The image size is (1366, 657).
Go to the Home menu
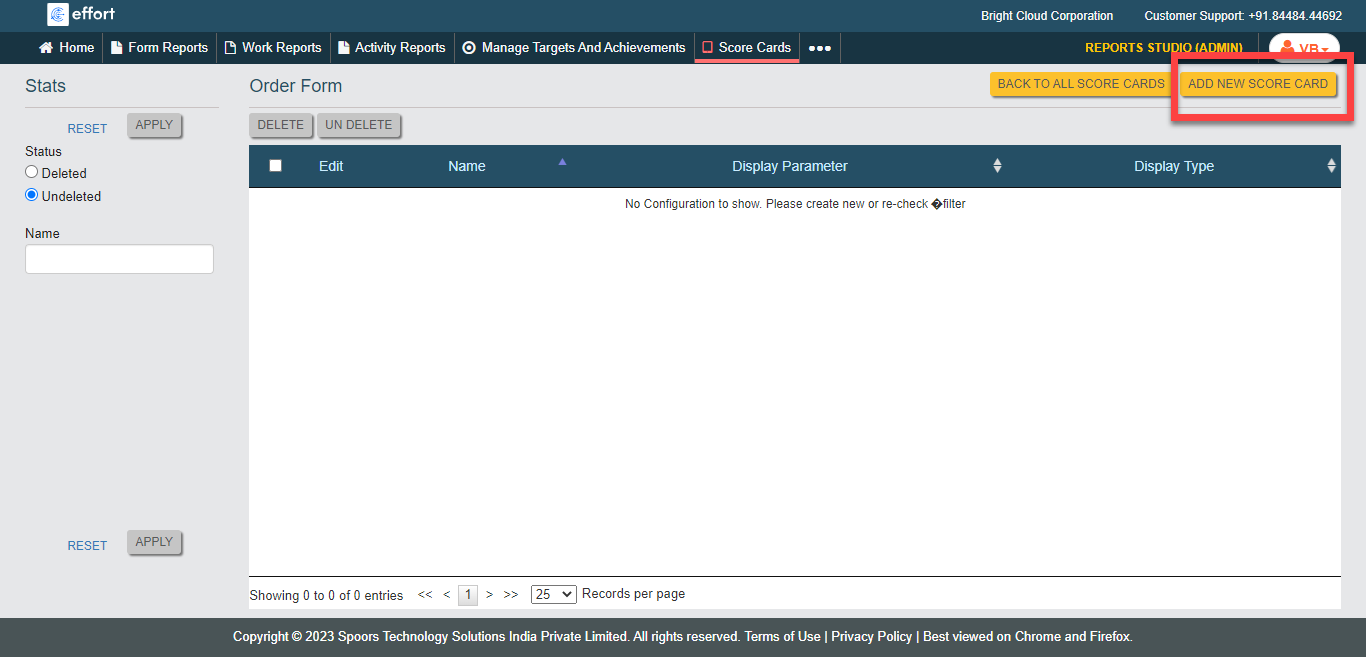tap(67, 47)
